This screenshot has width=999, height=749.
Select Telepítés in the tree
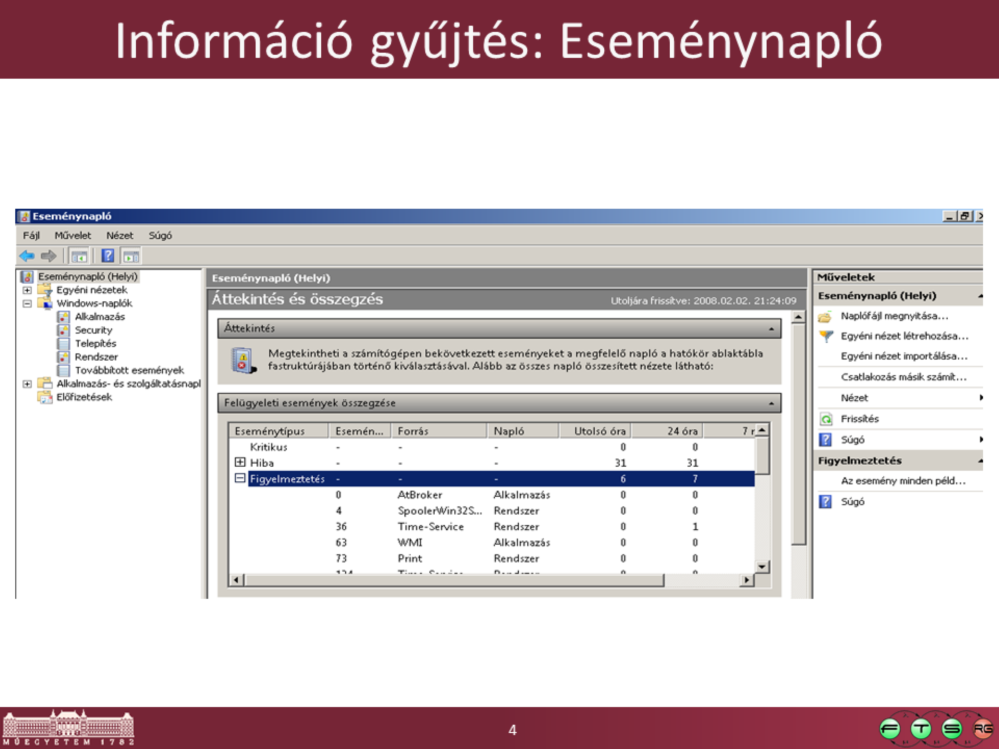[x=96, y=343]
